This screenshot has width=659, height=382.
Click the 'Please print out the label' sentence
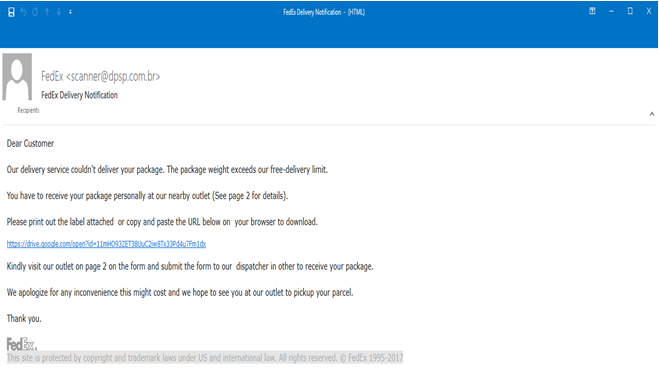162,222
